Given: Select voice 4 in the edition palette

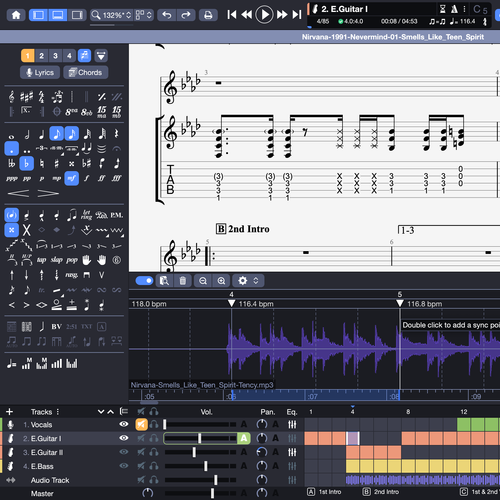Looking at the screenshot, I should click(x=69, y=56).
